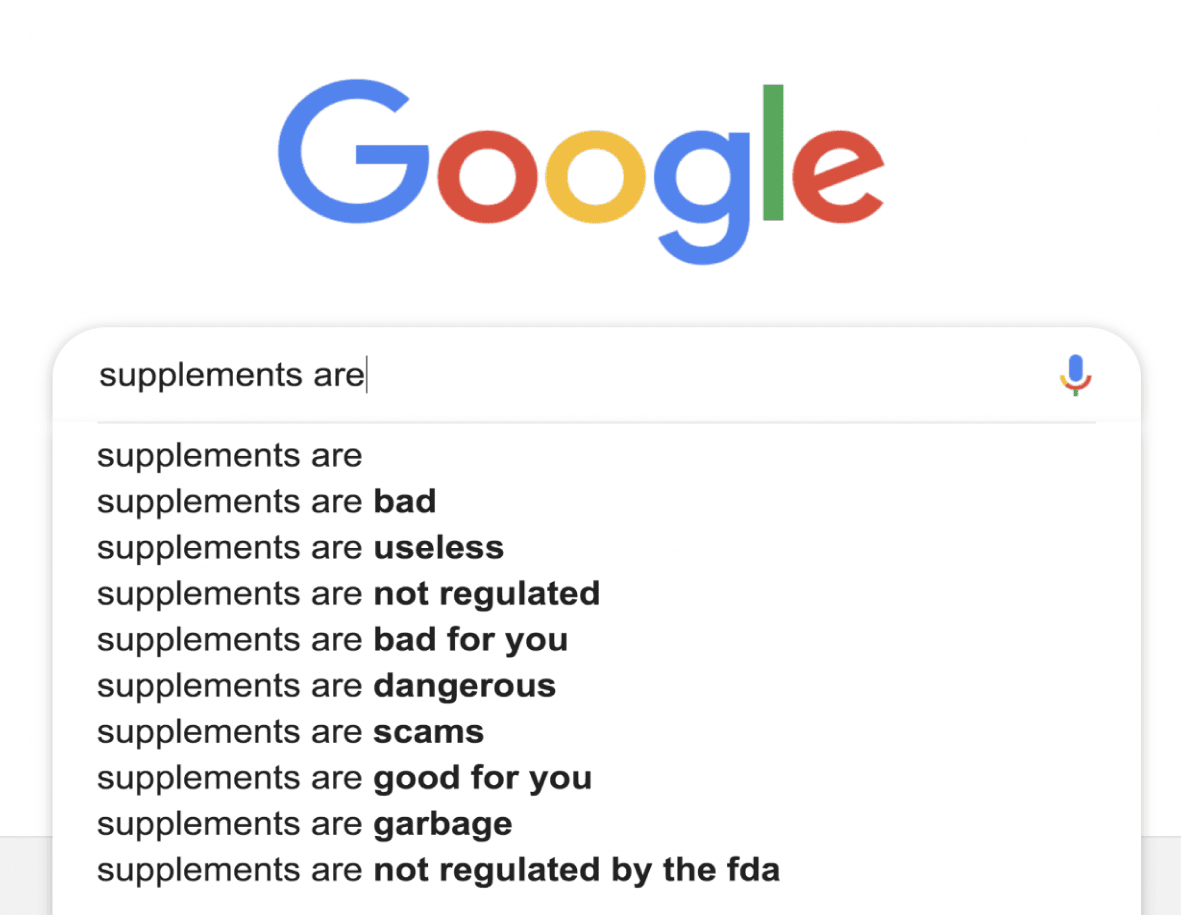Click the divider line under the search input
The width and height of the screenshot is (1181, 920).
pyautogui.click(x=597, y=423)
